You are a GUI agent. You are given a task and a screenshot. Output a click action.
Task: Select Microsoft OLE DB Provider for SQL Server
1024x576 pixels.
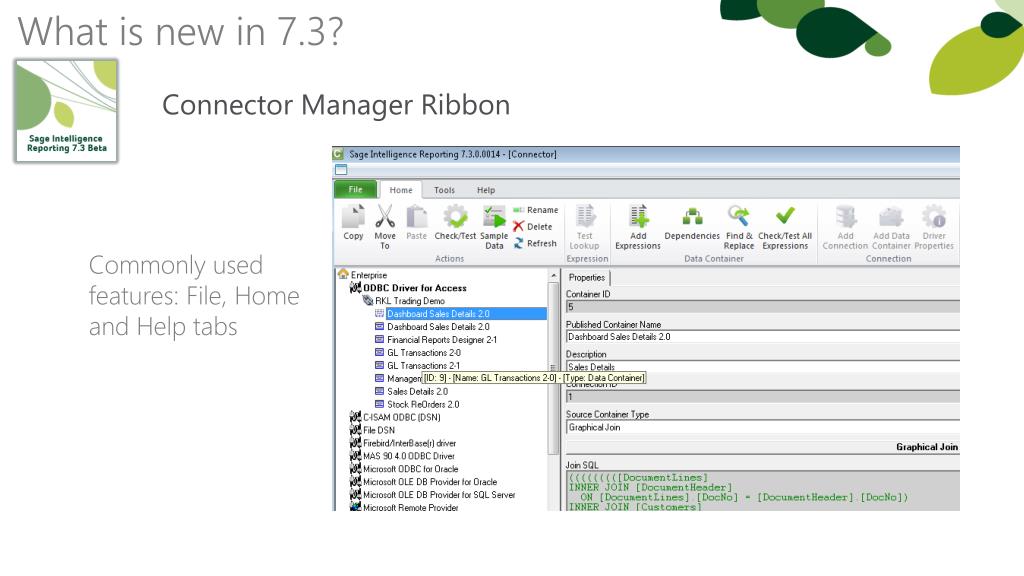[439, 495]
